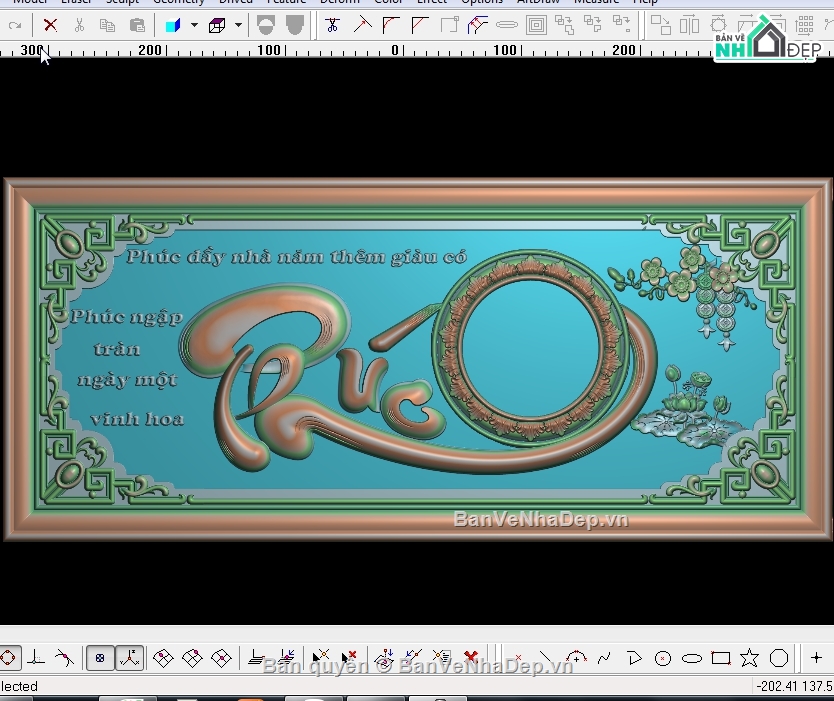
Task: Toggle the pressed axis snap button
Action: (x=130, y=658)
